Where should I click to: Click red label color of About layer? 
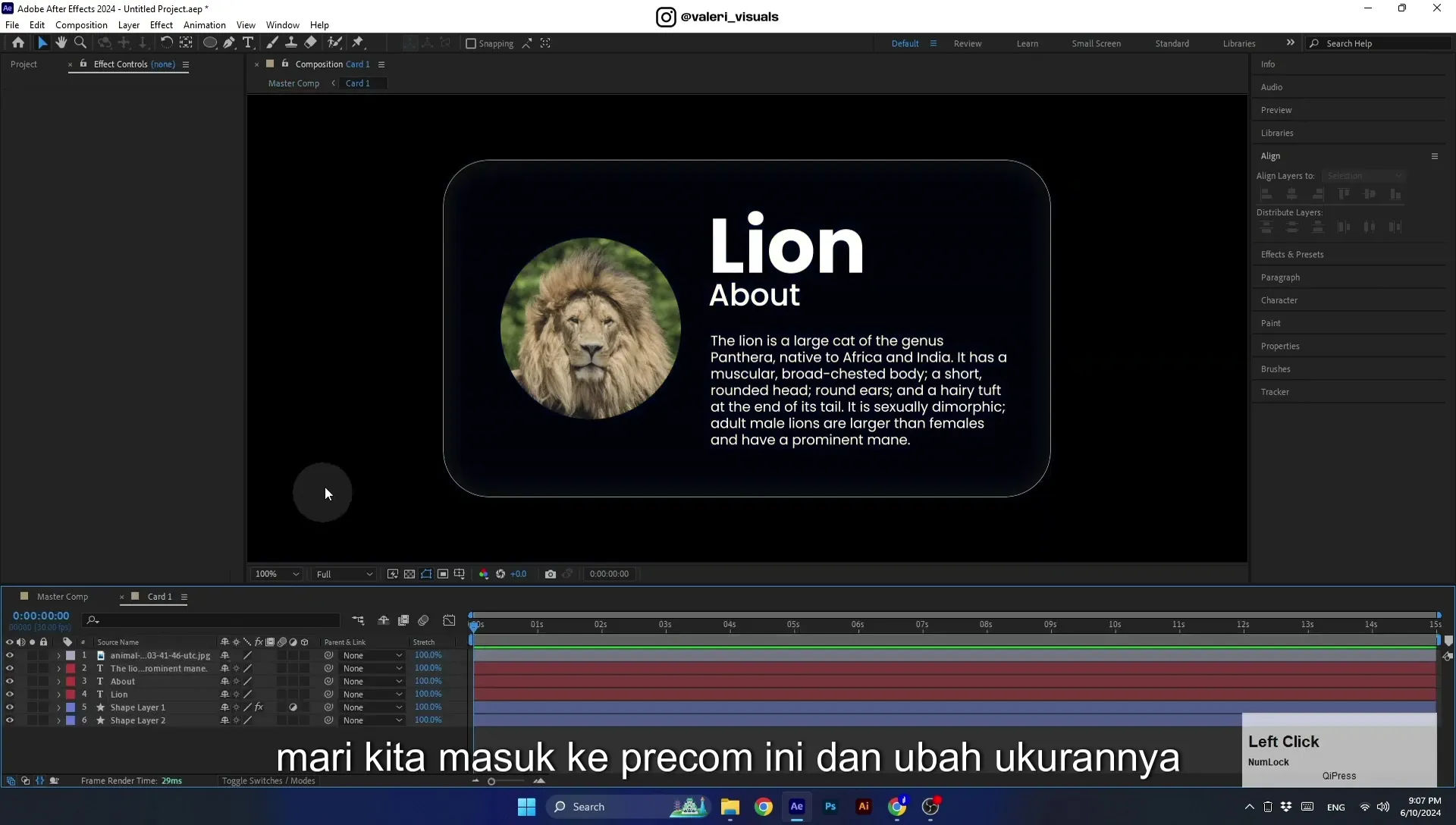(71, 681)
